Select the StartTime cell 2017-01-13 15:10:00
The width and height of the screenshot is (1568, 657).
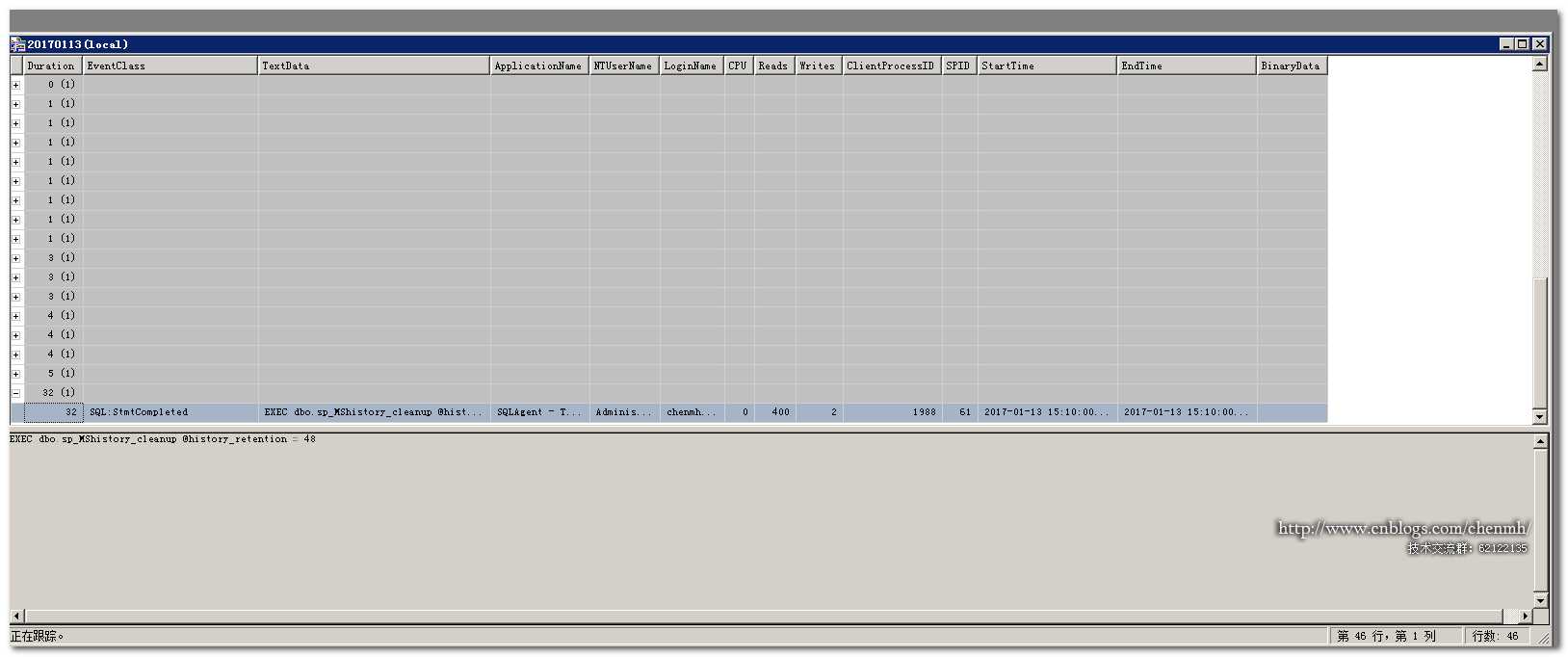click(x=1047, y=412)
